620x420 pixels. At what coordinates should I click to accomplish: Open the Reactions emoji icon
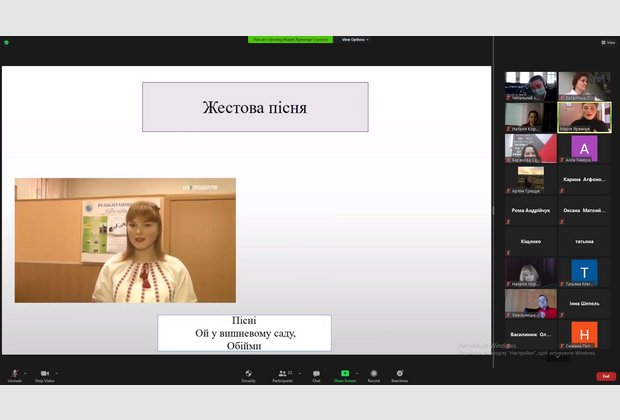click(x=399, y=373)
